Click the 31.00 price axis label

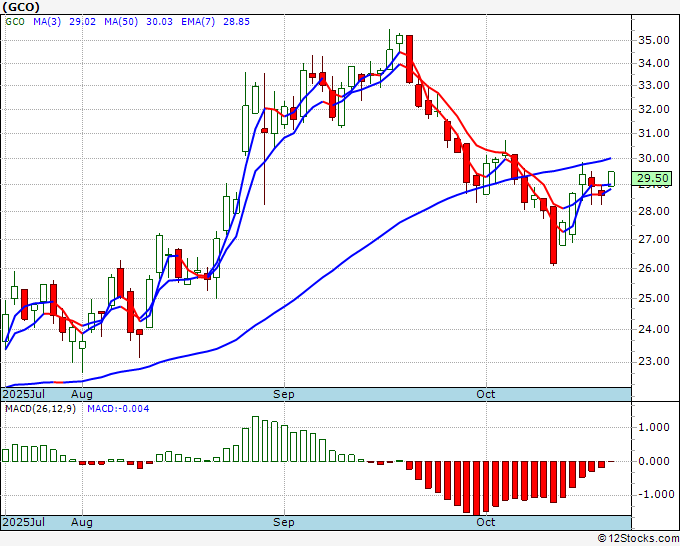click(654, 133)
